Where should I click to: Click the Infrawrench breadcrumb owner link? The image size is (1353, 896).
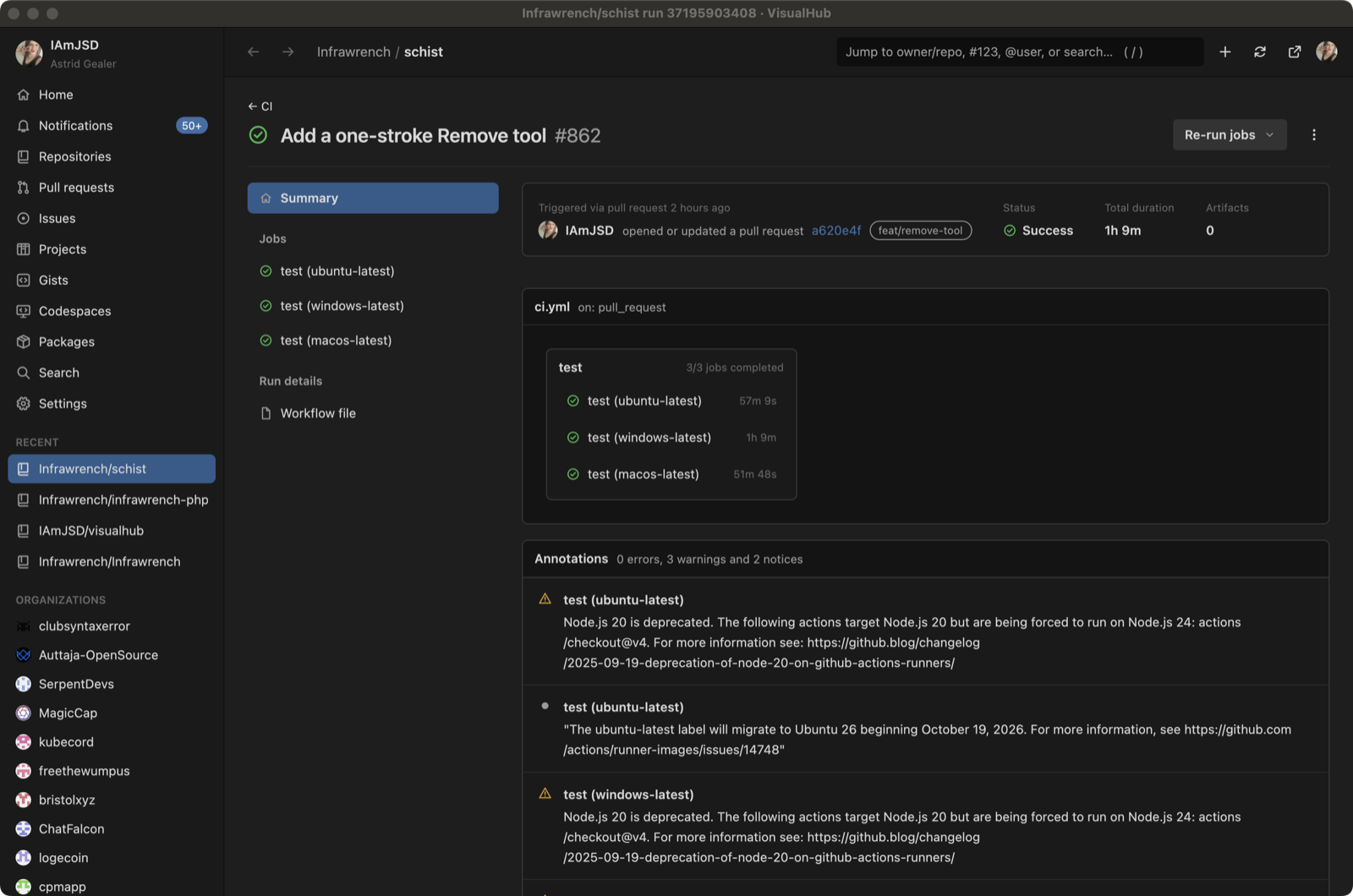353,52
